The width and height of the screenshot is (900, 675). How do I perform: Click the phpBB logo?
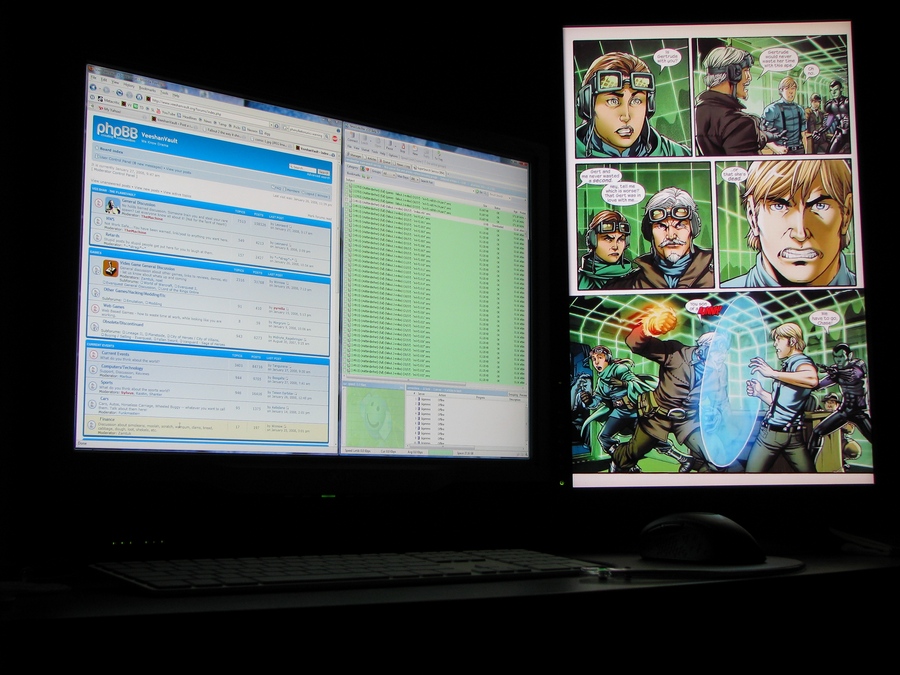tap(117, 130)
